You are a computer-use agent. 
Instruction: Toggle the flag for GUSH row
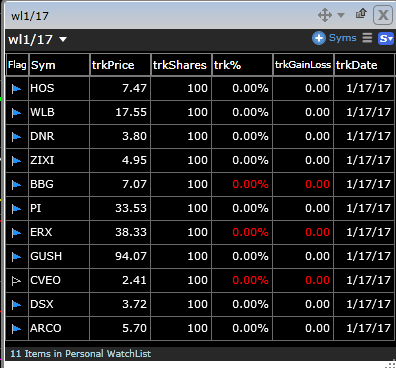click(x=16, y=257)
